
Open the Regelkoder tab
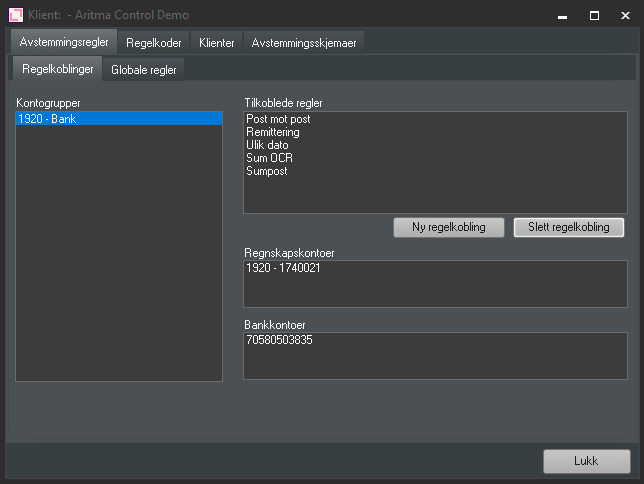coord(153,43)
